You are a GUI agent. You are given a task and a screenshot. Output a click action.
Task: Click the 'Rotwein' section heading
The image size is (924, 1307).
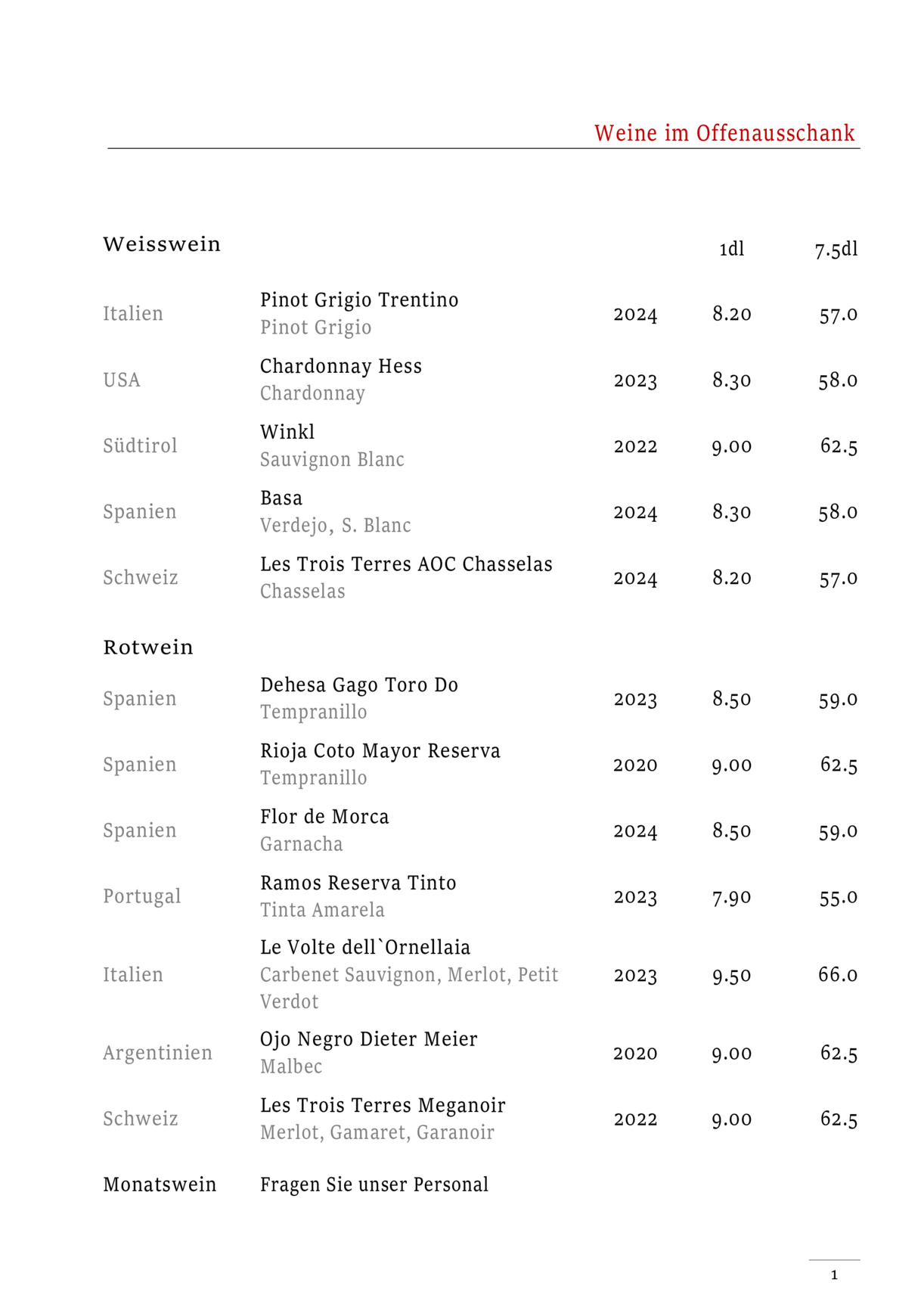click(x=148, y=647)
